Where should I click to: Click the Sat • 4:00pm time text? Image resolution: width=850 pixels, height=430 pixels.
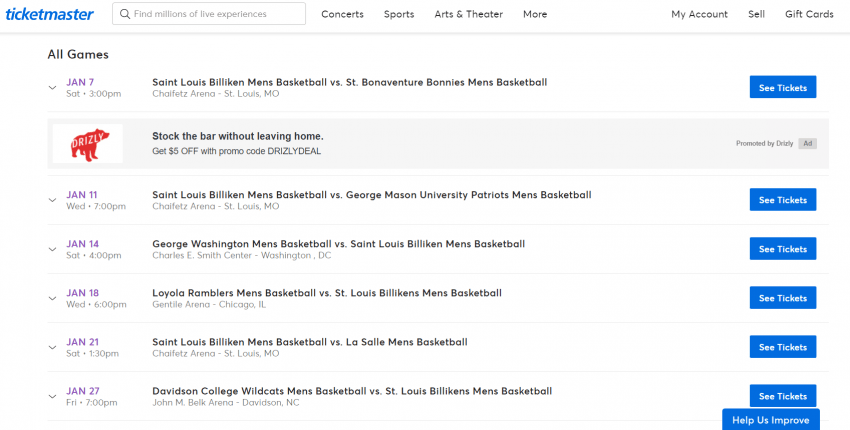coord(94,255)
